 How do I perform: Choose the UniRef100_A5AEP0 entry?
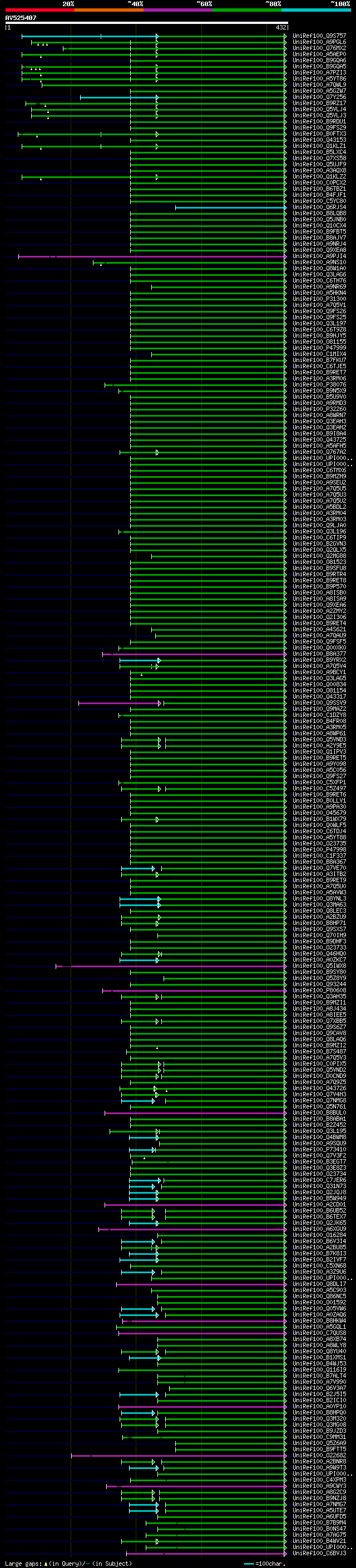pos(319,54)
